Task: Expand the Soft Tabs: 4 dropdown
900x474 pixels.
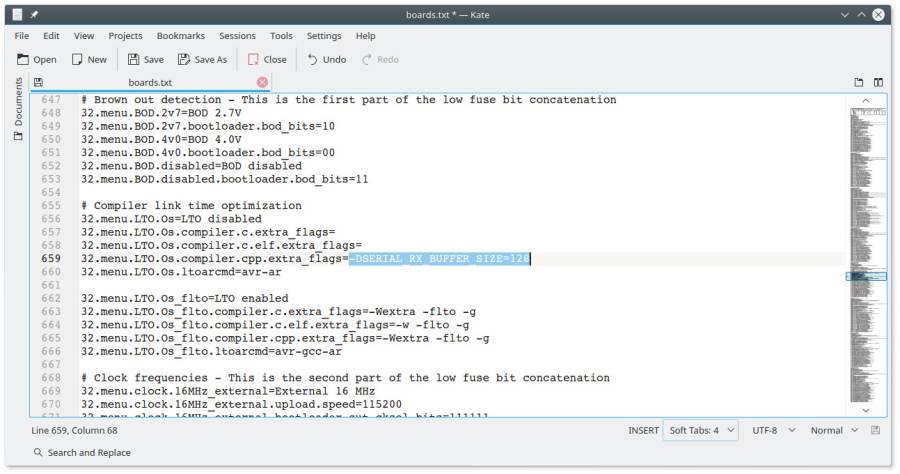Action: pos(700,430)
